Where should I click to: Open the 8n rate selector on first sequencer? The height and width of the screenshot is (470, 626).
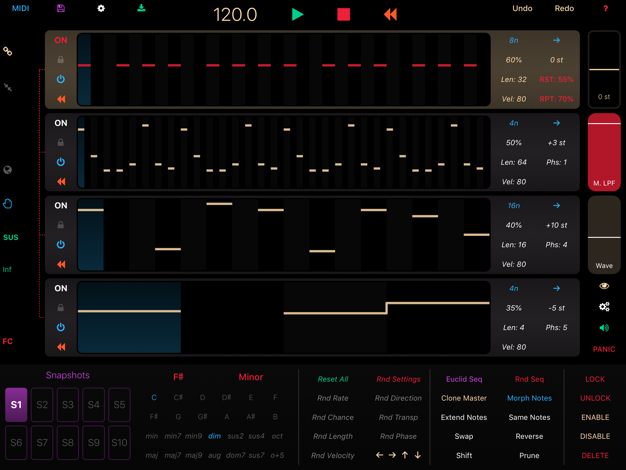(514, 41)
